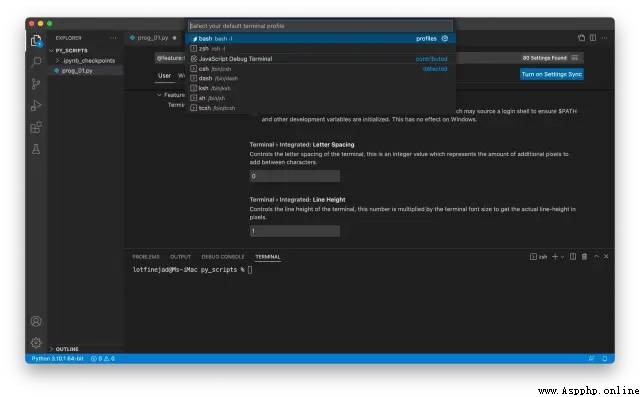Open the prog_01.py editor tab
Viewport: 640px width, 397px height.
(x=153, y=38)
